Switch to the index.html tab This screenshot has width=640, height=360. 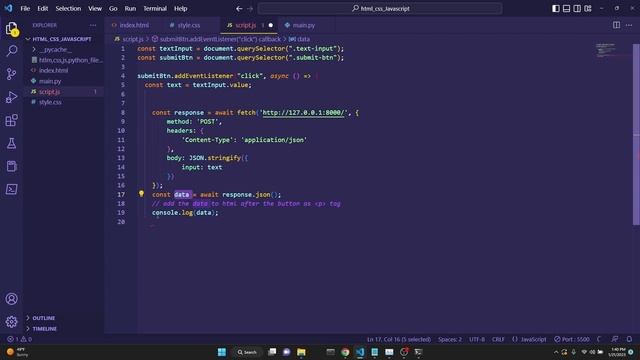(x=134, y=25)
